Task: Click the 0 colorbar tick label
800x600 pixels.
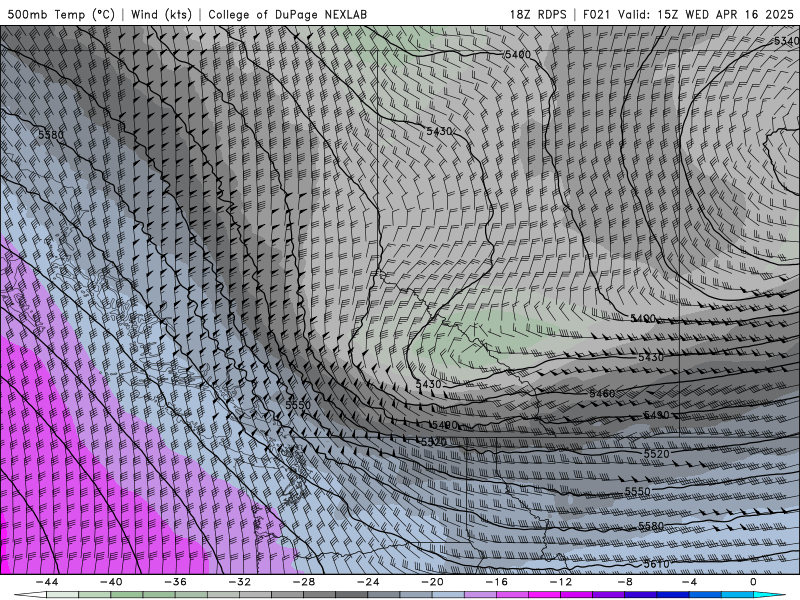Action: (754, 582)
